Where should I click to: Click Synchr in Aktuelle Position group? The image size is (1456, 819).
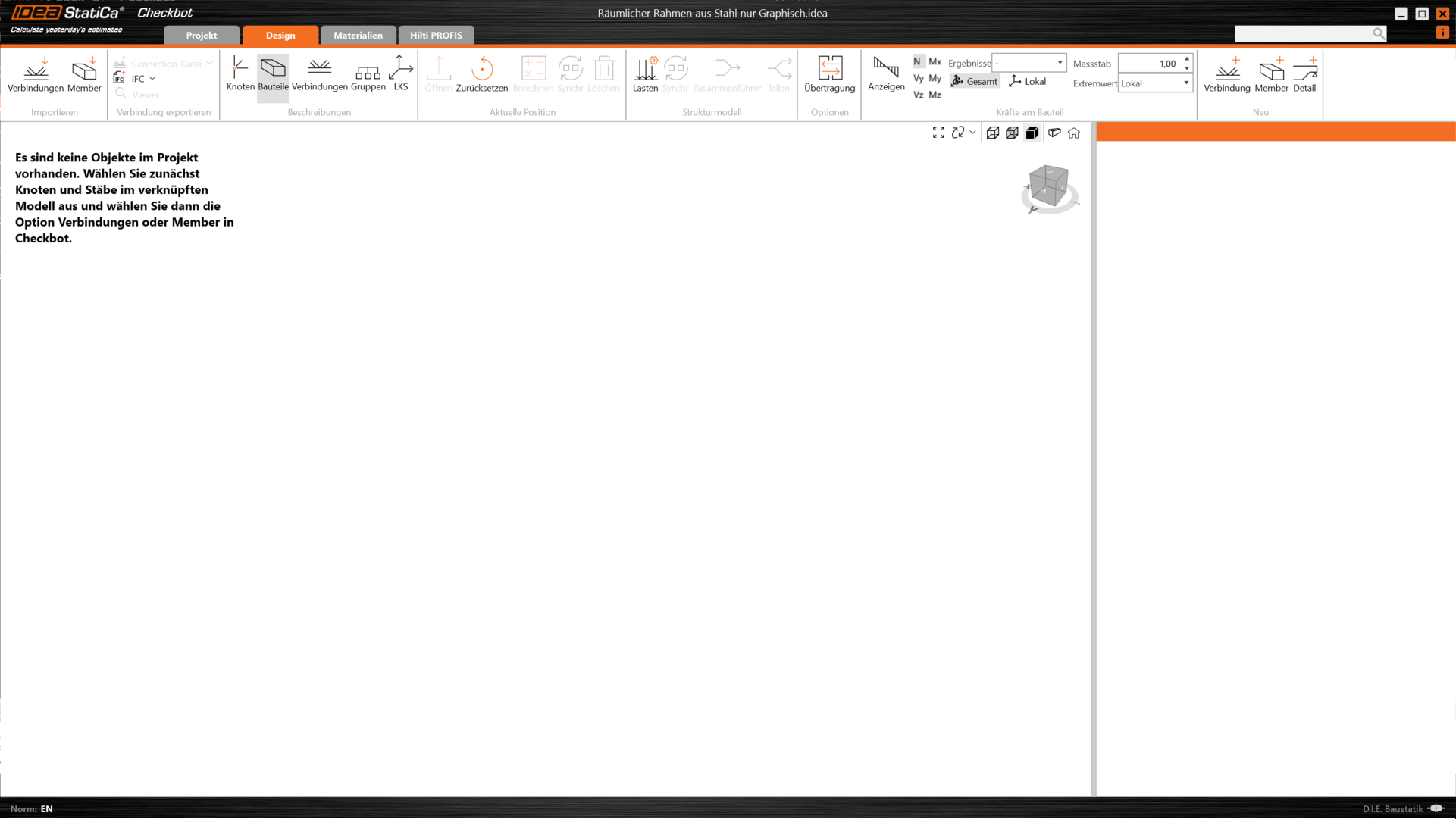point(571,74)
